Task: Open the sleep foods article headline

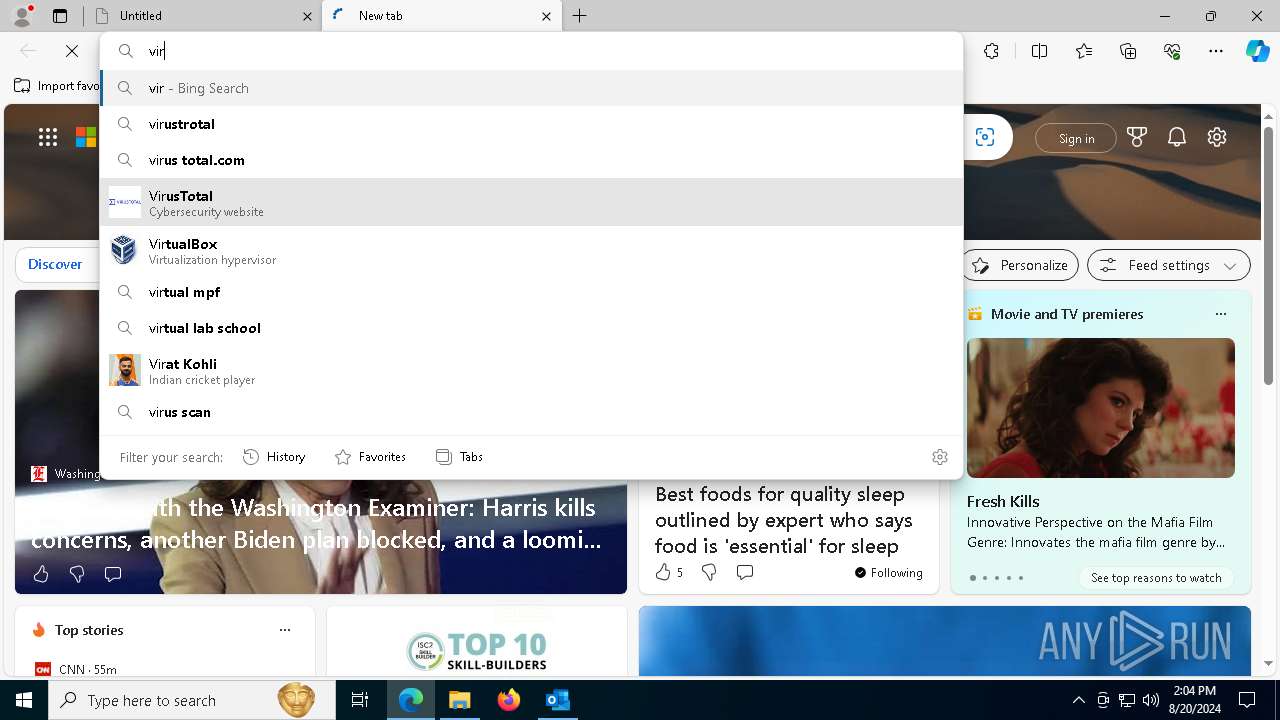Action: [x=784, y=520]
